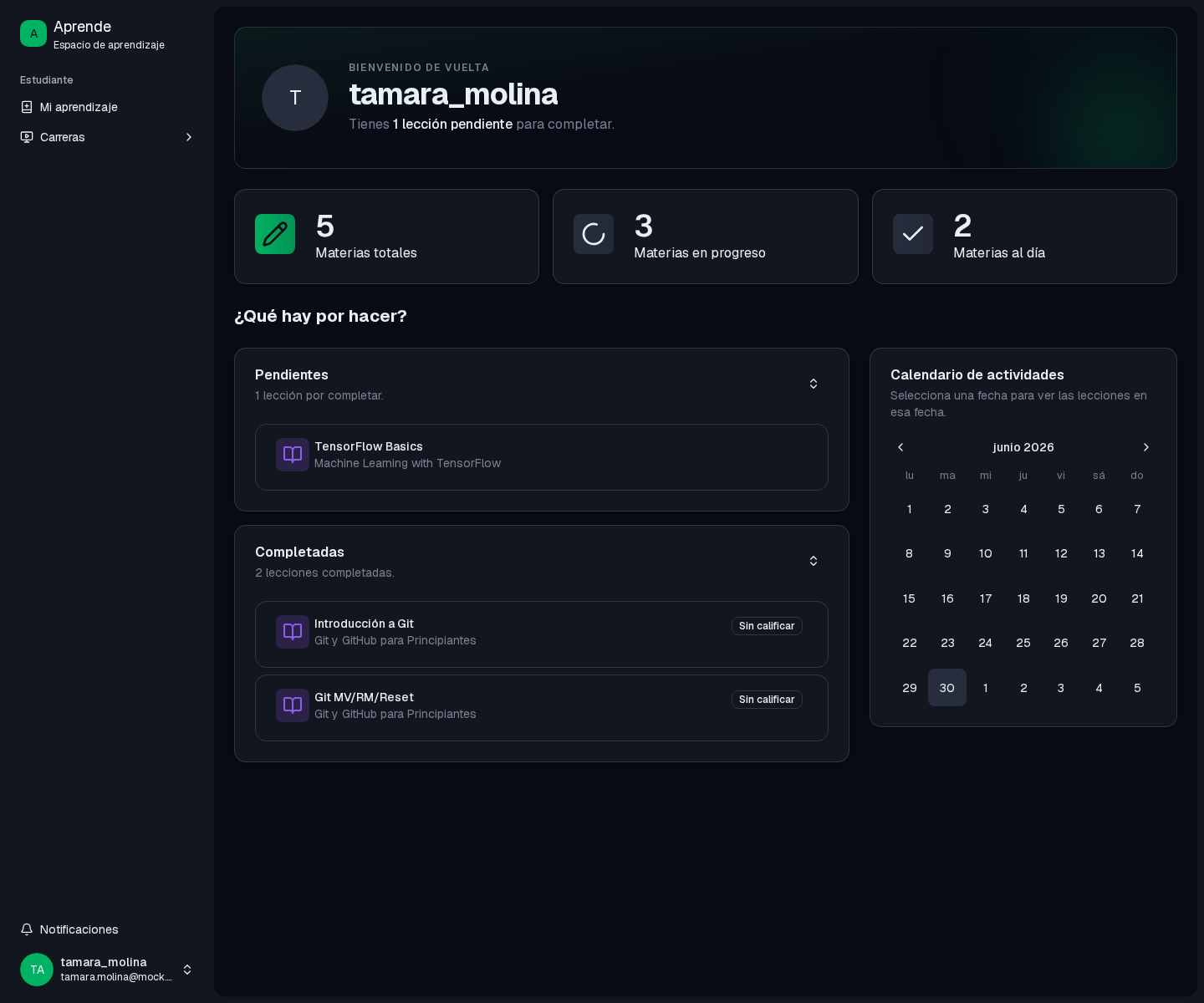Click the checkmark Materias al día icon

click(x=913, y=234)
